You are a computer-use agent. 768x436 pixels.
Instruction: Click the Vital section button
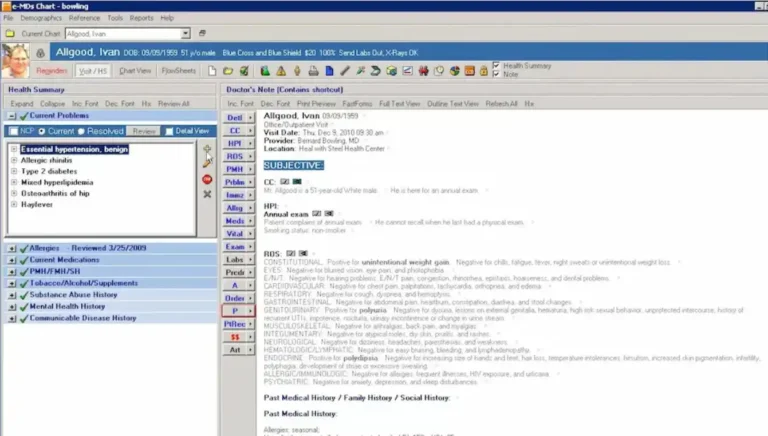(x=235, y=234)
